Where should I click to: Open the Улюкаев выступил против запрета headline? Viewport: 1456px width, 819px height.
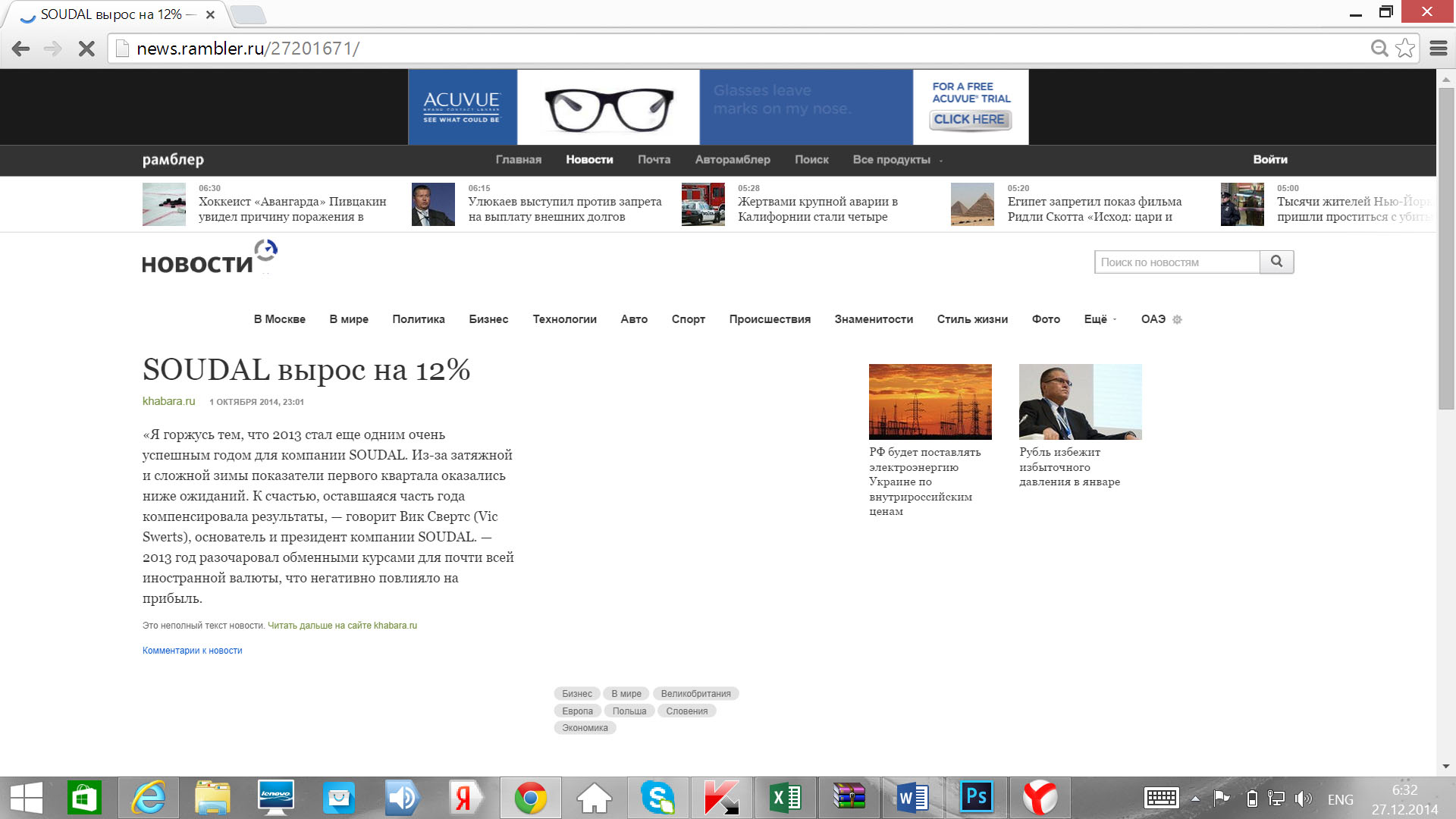click(x=564, y=209)
